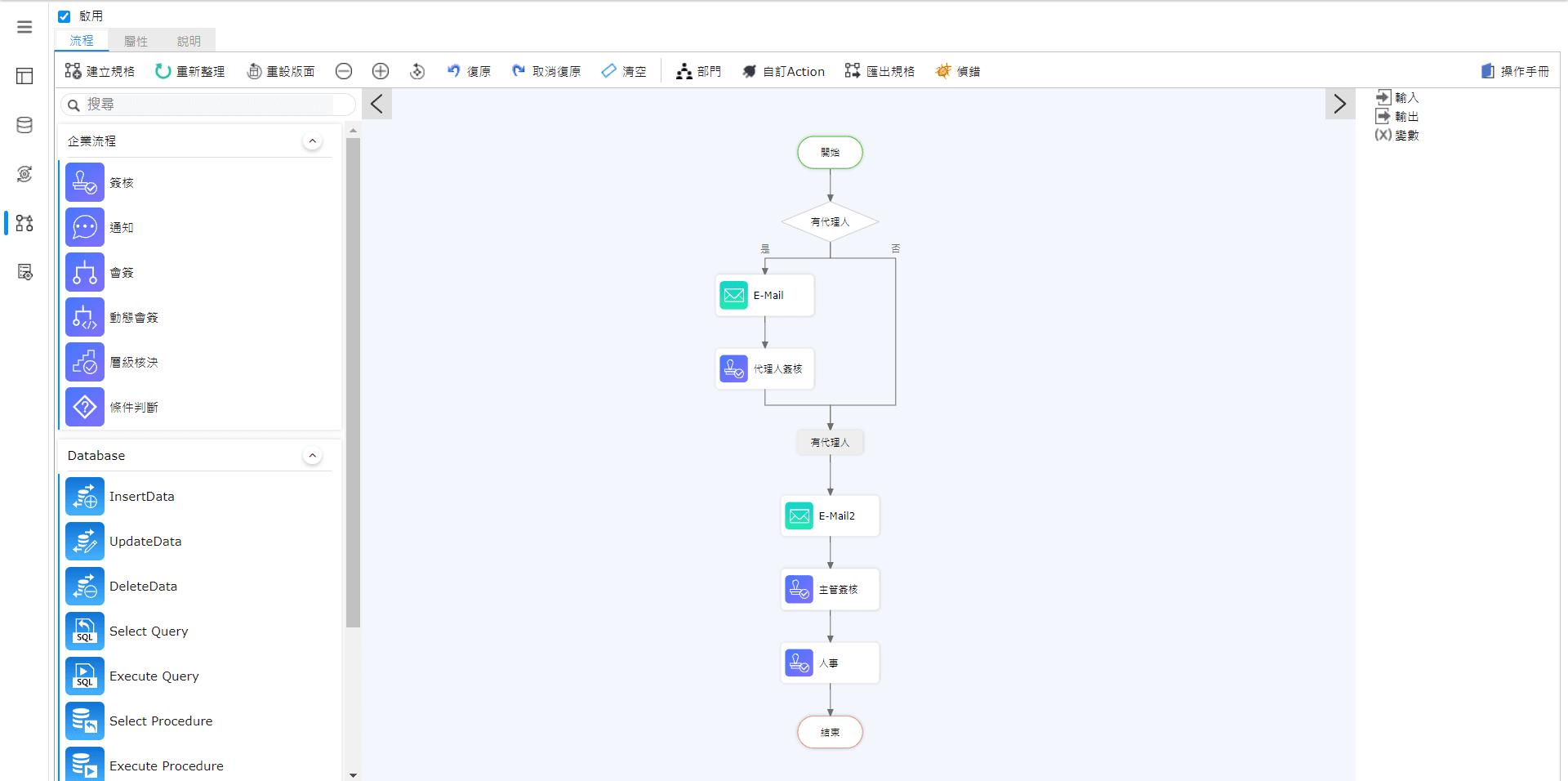This screenshot has height=781, width=1568.
Task: Select the E-Mail node
Action: (765, 295)
